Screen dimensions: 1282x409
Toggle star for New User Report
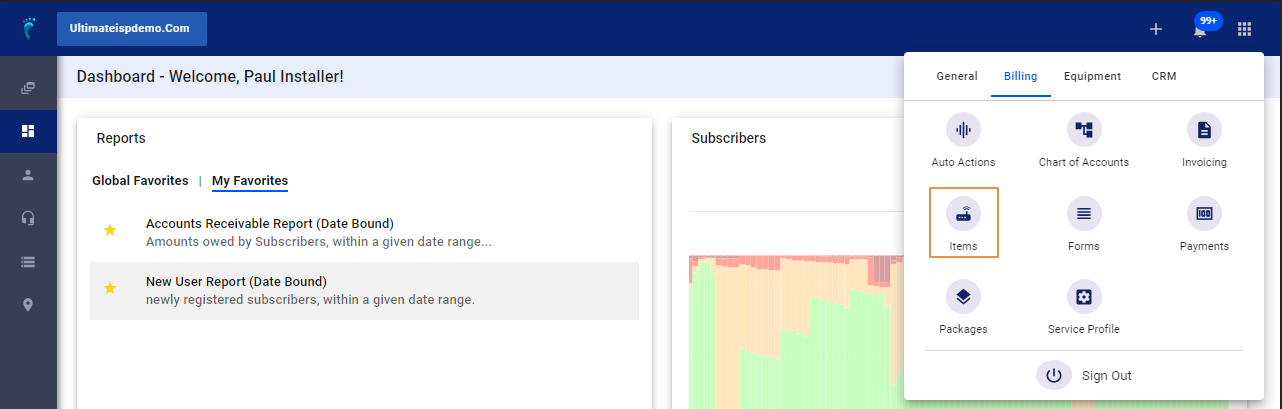click(110, 289)
